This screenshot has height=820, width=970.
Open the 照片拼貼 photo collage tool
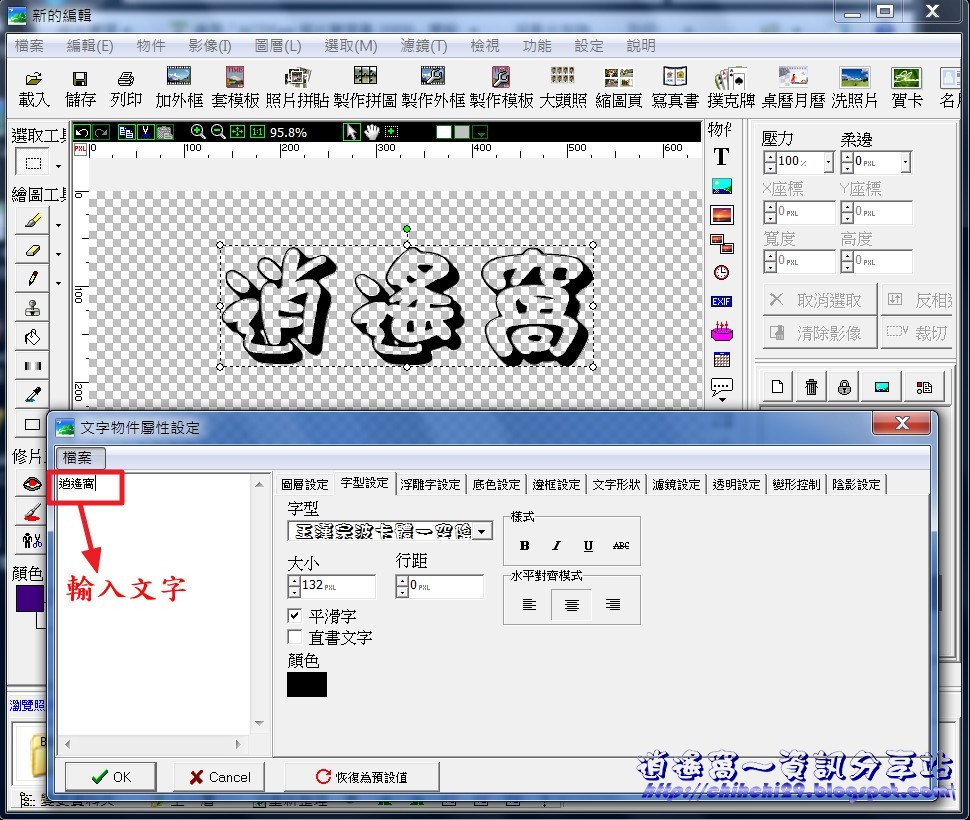(298, 88)
